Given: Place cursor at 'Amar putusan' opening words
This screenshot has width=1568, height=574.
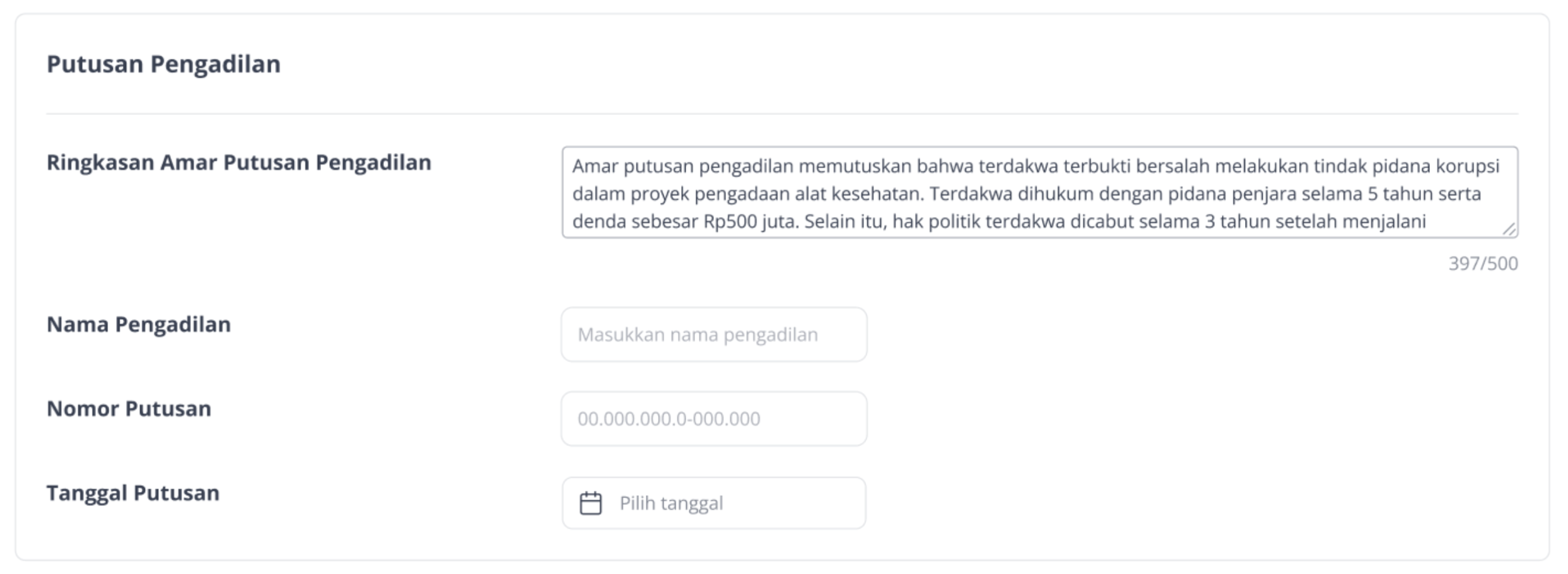Looking at the screenshot, I should pos(633,167).
